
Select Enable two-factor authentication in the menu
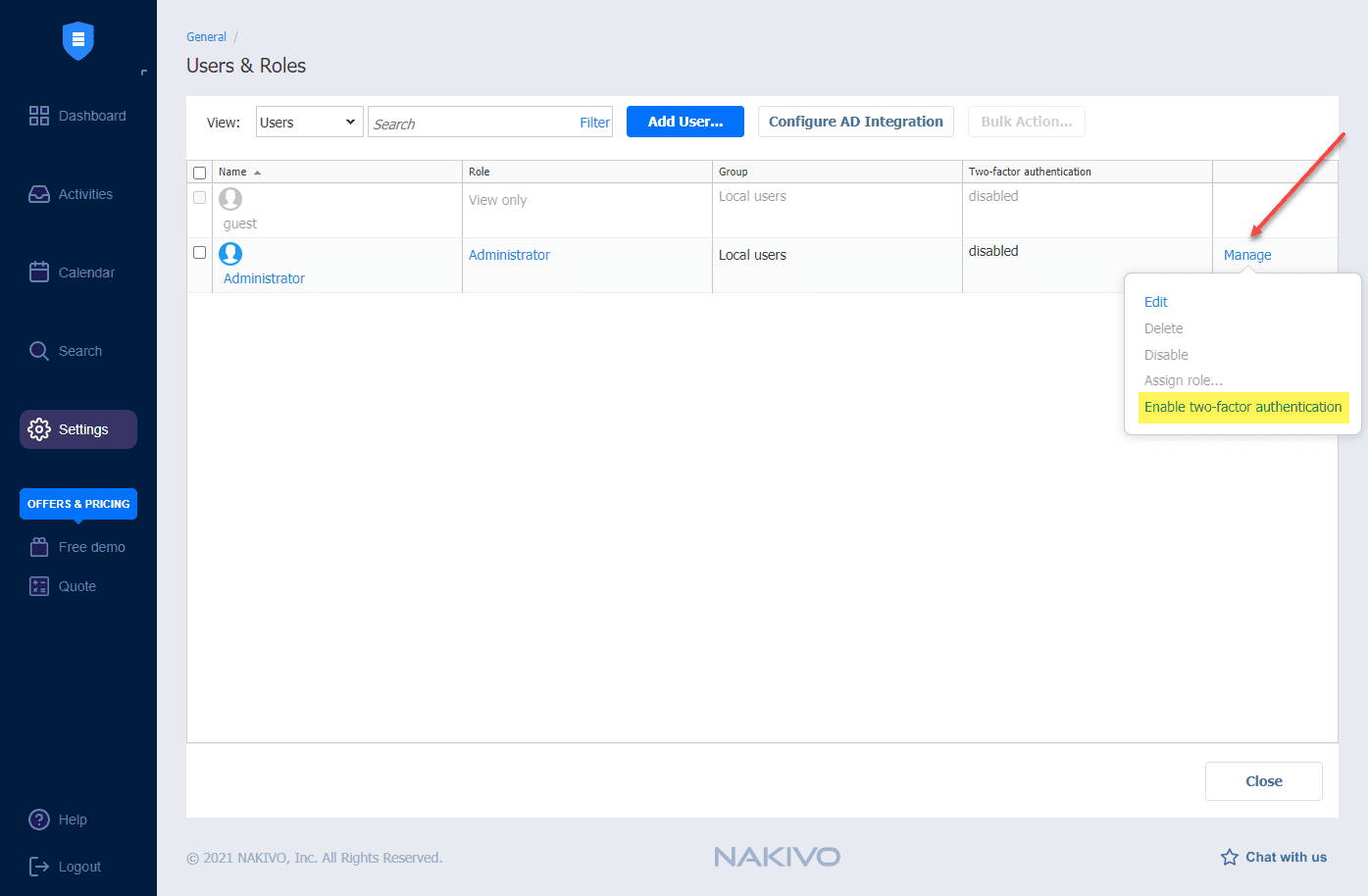[x=1243, y=407]
